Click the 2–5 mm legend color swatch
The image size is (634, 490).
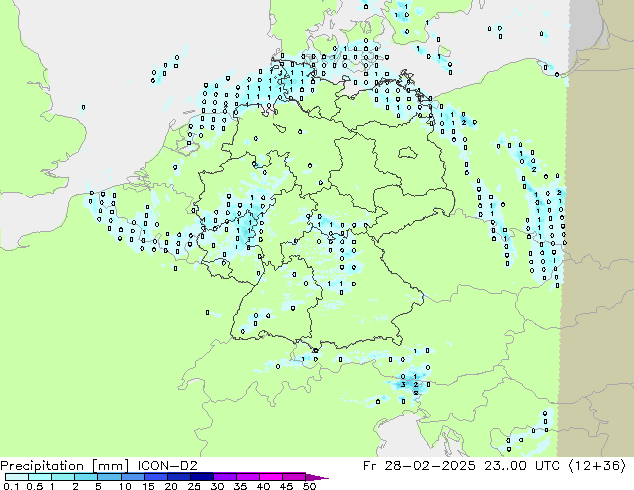(86, 477)
